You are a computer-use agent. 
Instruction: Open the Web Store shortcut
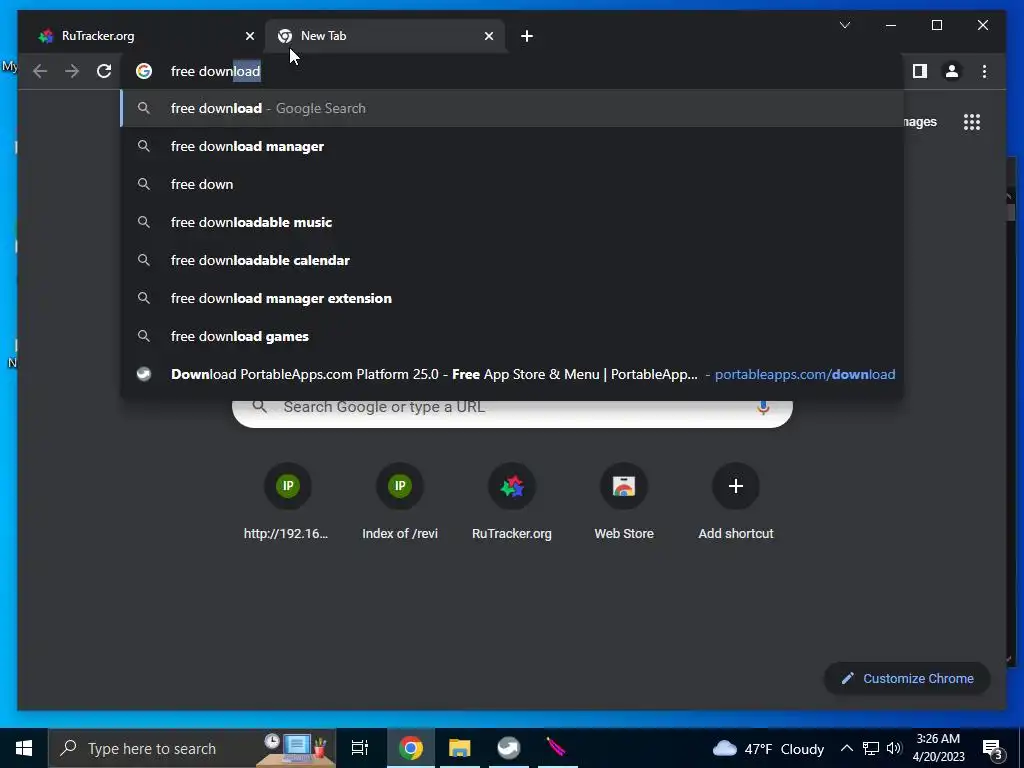pyautogui.click(x=624, y=503)
